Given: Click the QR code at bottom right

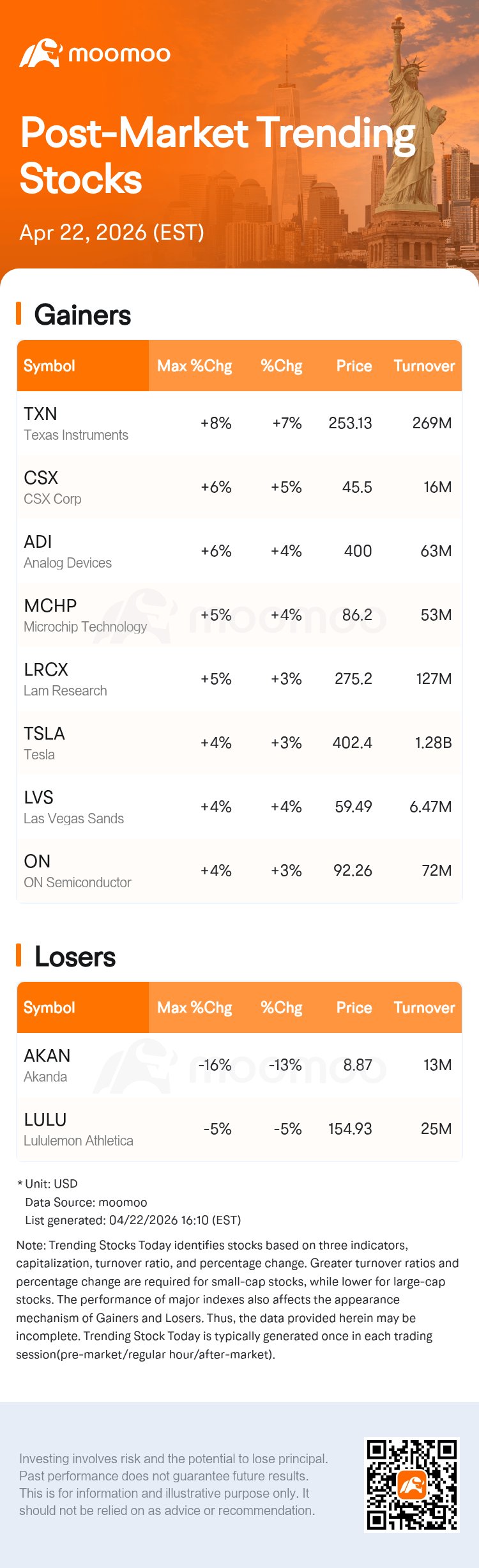Looking at the screenshot, I should tap(411, 1484).
